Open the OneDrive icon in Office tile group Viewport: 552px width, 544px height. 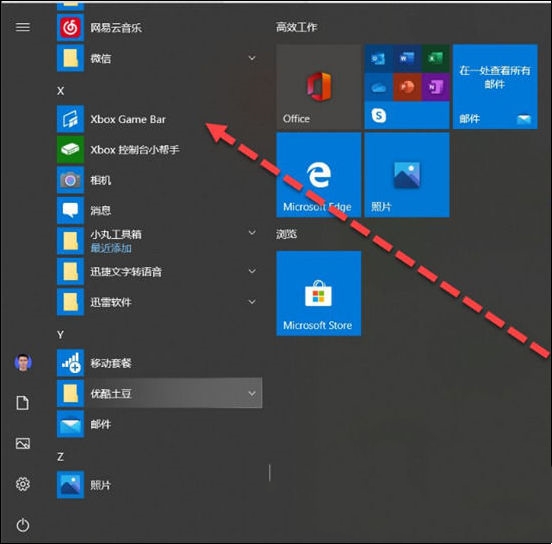click(x=378, y=87)
